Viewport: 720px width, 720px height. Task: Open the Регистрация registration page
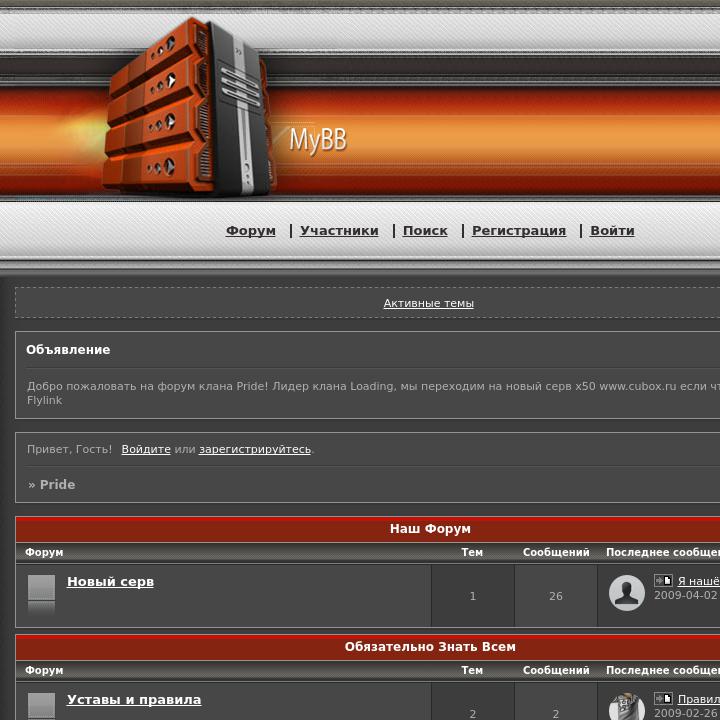(519, 231)
